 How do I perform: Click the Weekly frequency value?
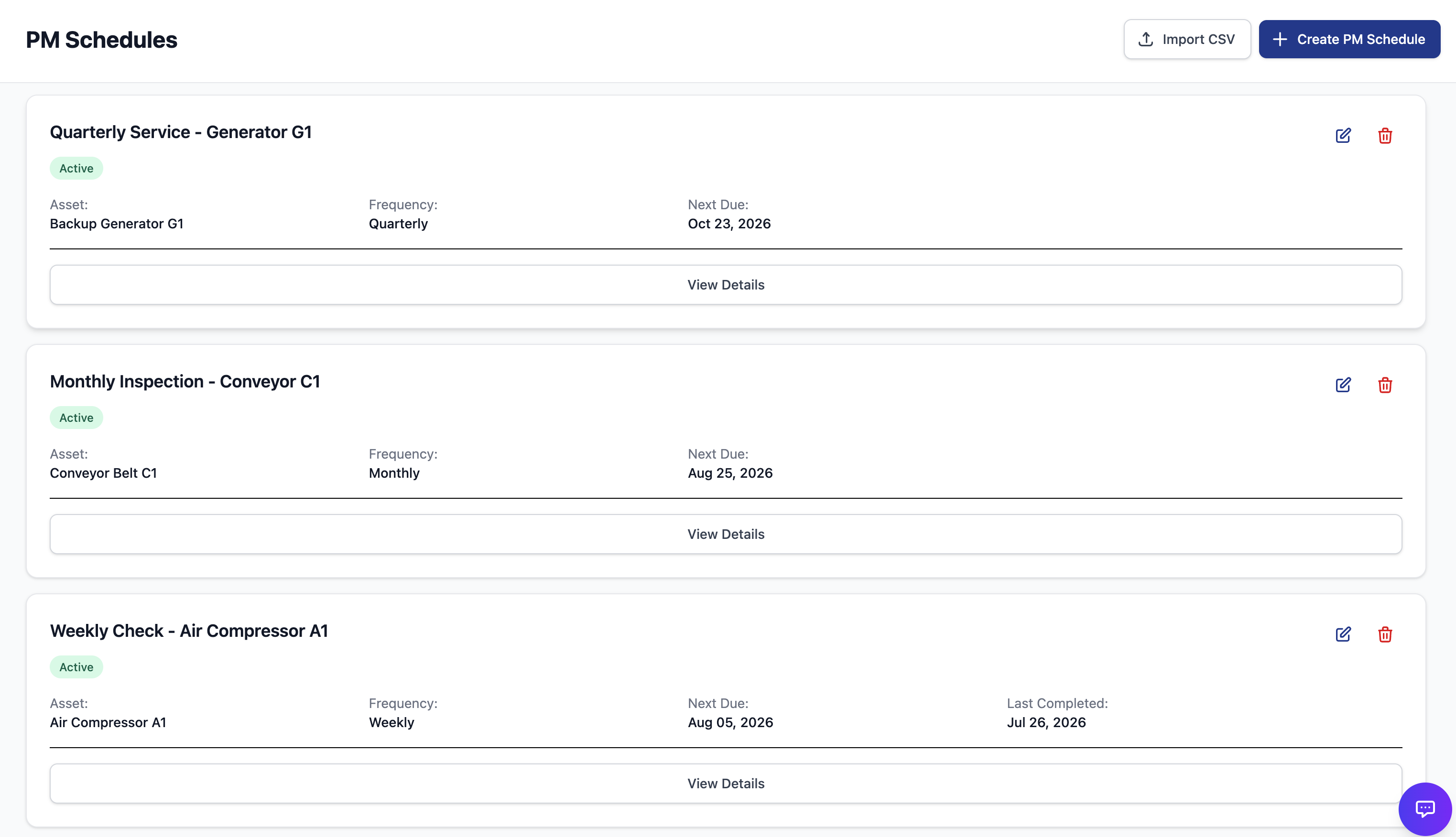(x=391, y=723)
